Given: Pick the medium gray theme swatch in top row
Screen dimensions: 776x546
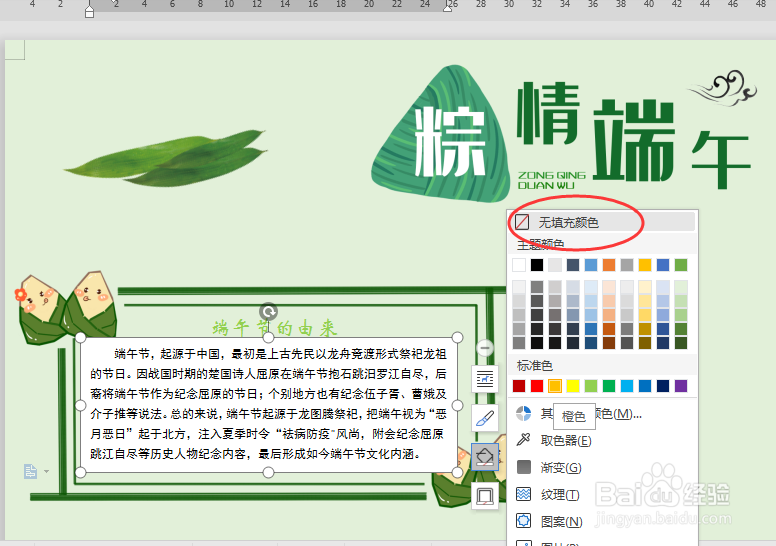Looking at the screenshot, I should coord(627,265).
